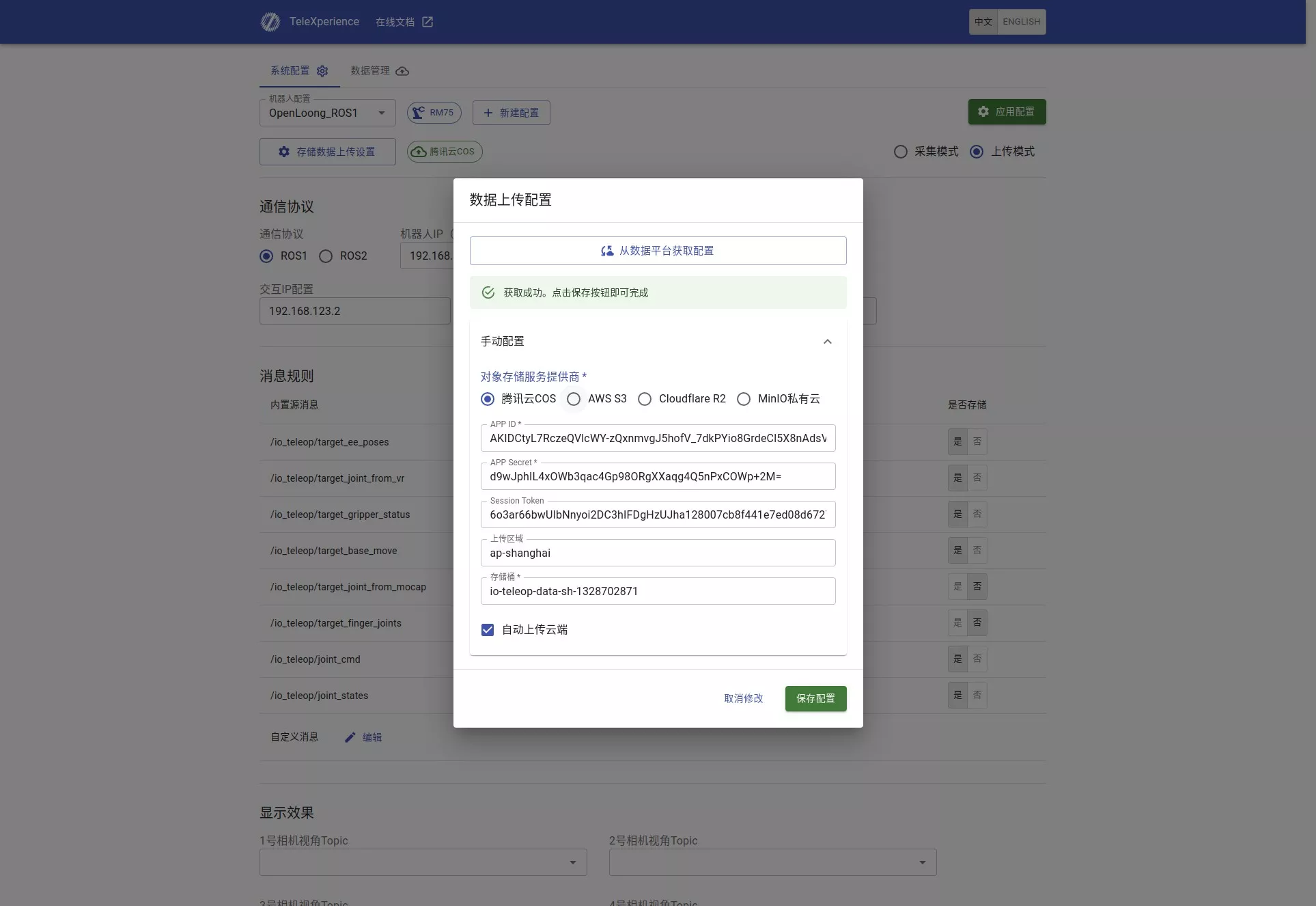Click cloud upload icon on 数据管理 tab
Image resolution: width=1316 pixels, height=906 pixels.
(402, 71)
